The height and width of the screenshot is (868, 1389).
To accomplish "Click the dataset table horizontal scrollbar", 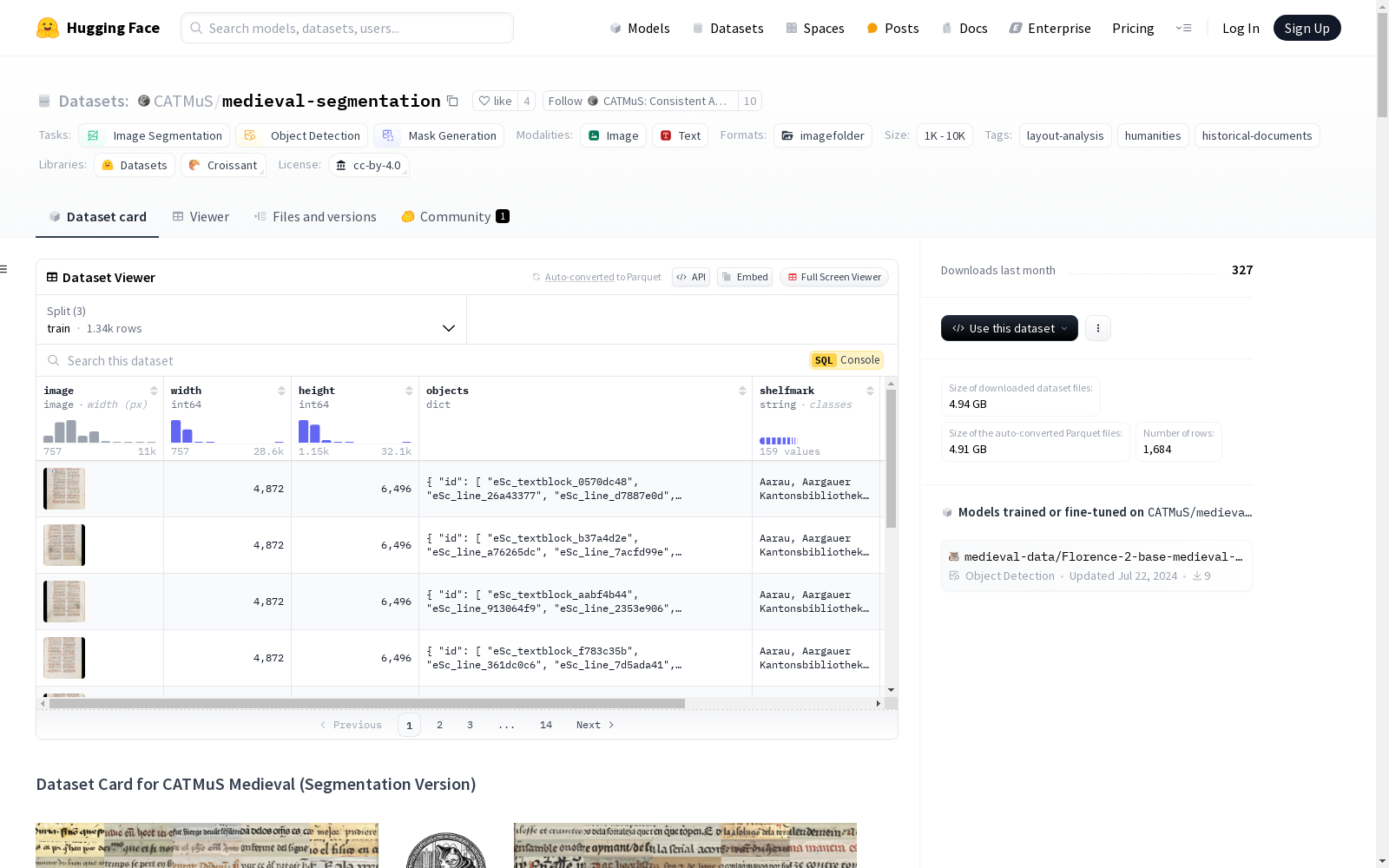I will tap(367, 703).
